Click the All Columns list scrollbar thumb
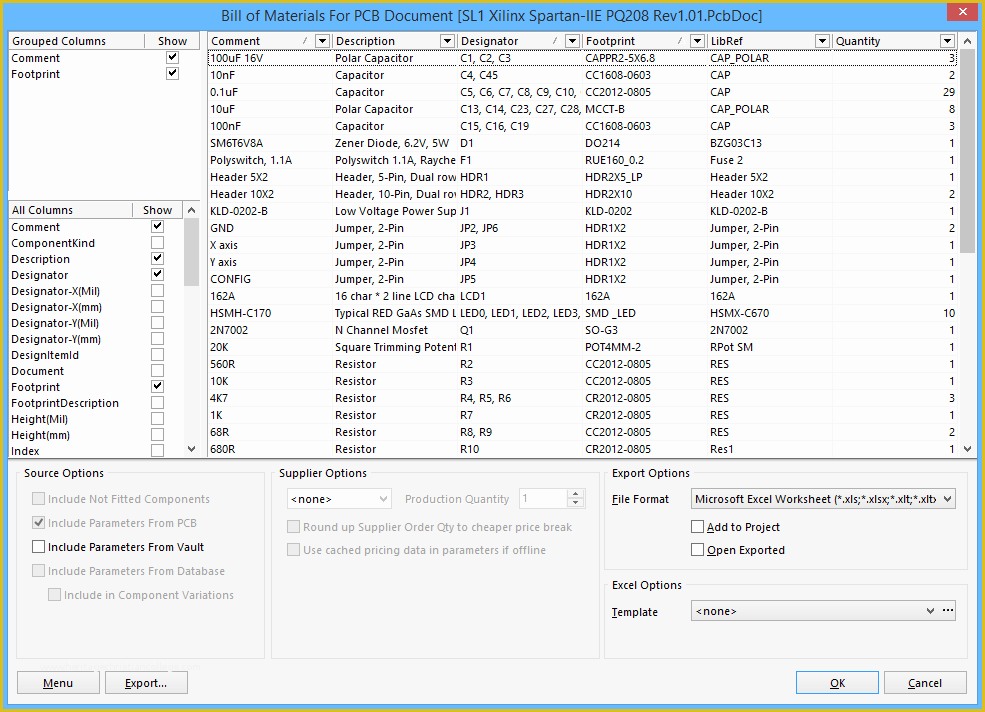 click(x=191, y=252)
